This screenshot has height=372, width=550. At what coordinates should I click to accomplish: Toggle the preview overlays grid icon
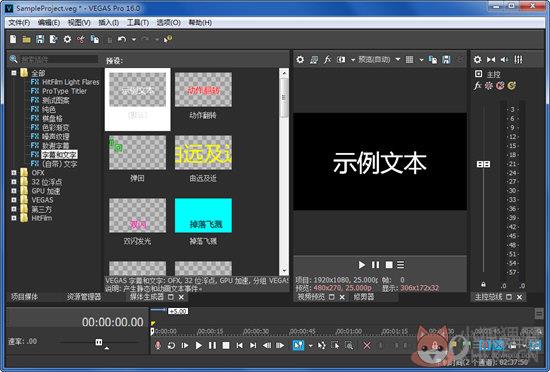pyautogui.click(x=409, y=60)
